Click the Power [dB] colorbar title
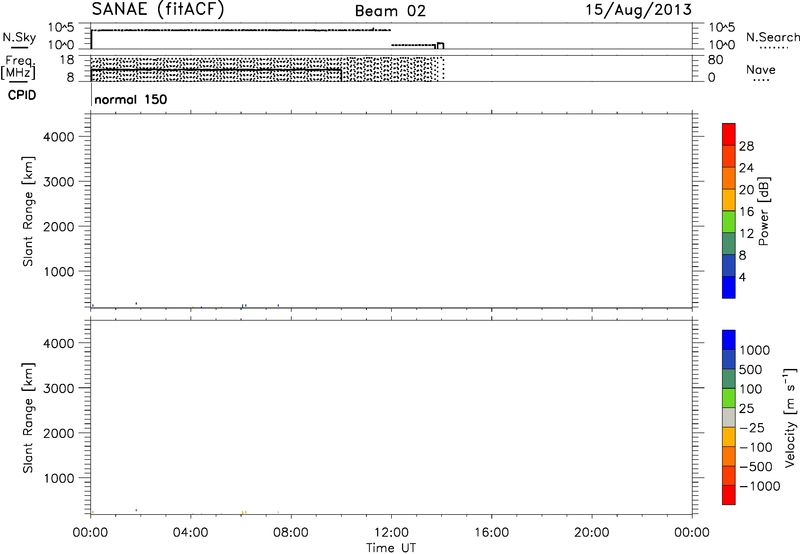 [764, 211]
